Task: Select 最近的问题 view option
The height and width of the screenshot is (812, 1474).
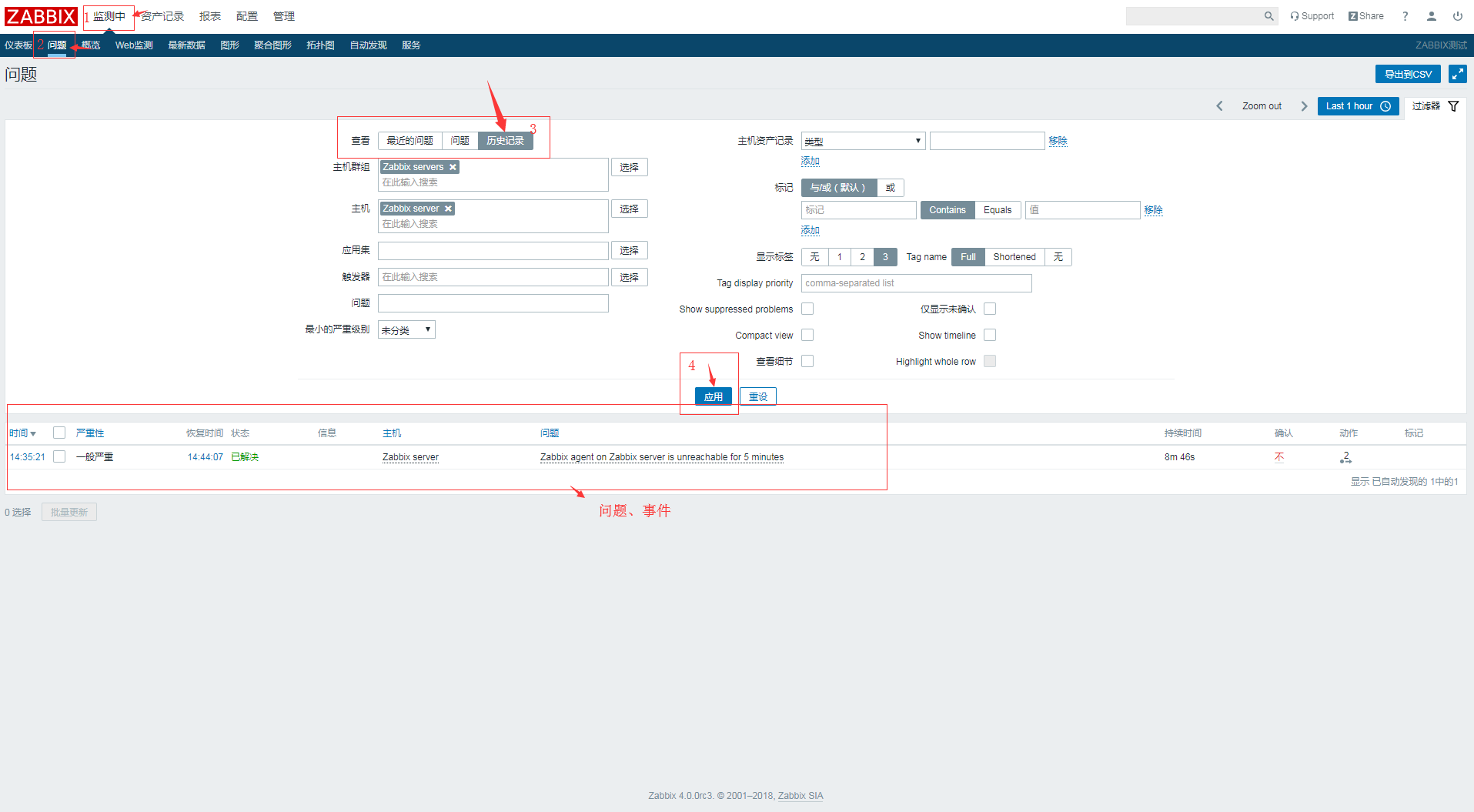Action: 409,141
